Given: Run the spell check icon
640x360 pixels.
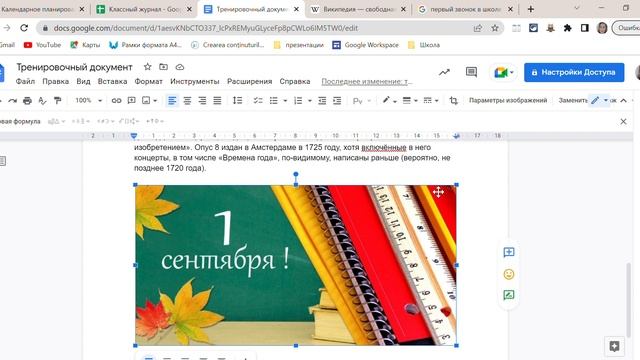Looking at the screenshot, I should tap(42, 100).
